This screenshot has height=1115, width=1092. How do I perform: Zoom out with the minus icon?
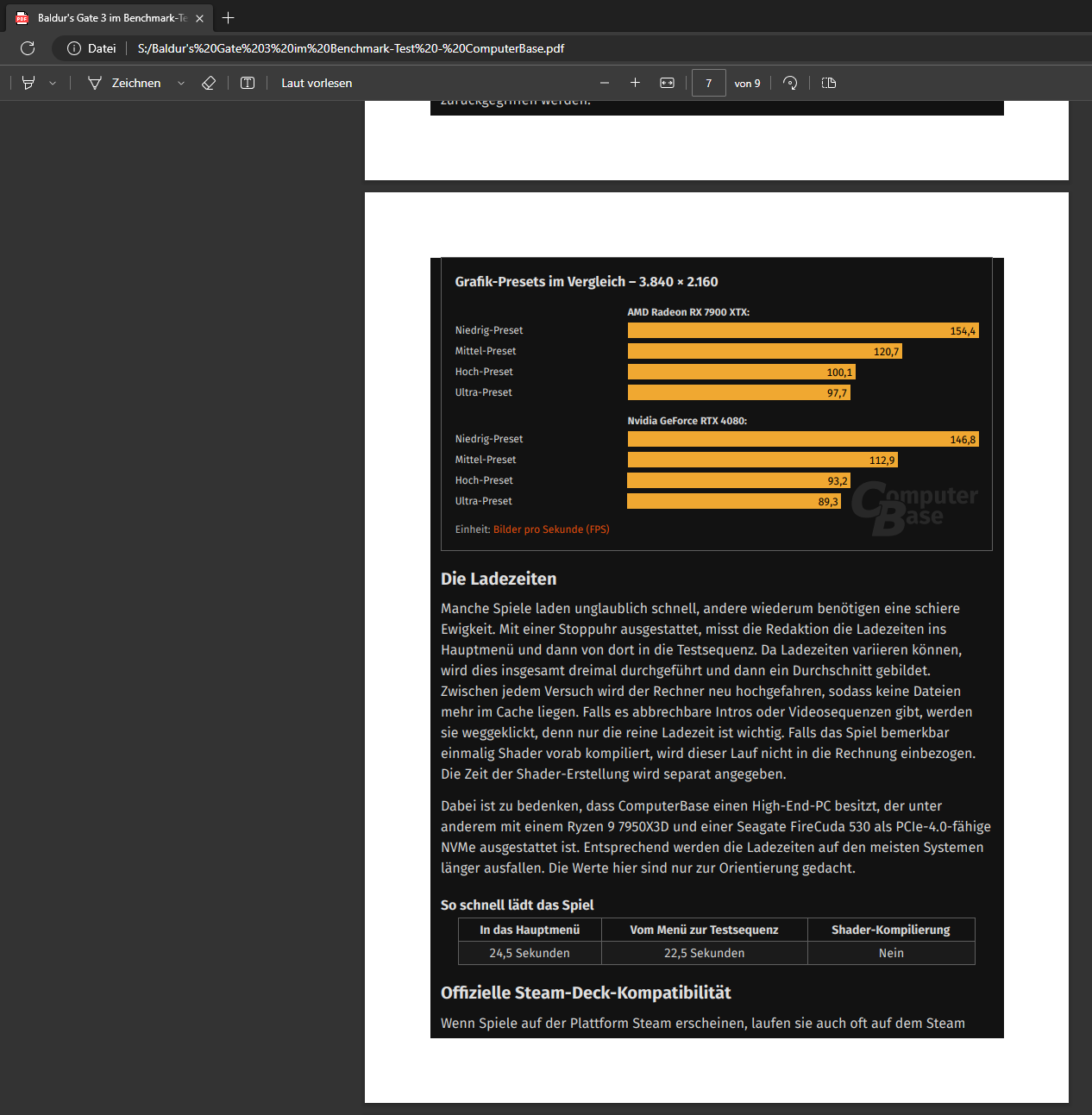pyautogui.click(x=605, y=83)
